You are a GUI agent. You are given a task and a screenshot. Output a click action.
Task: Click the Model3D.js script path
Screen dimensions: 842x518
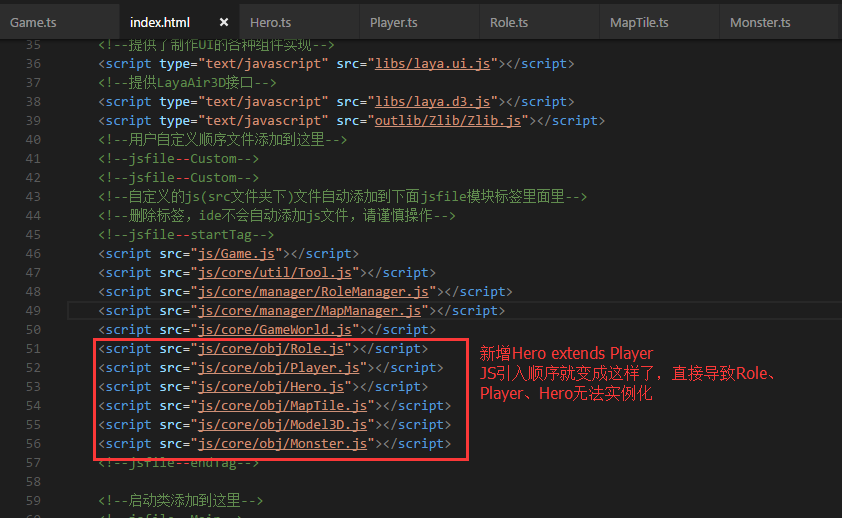[x=285, y=425]
